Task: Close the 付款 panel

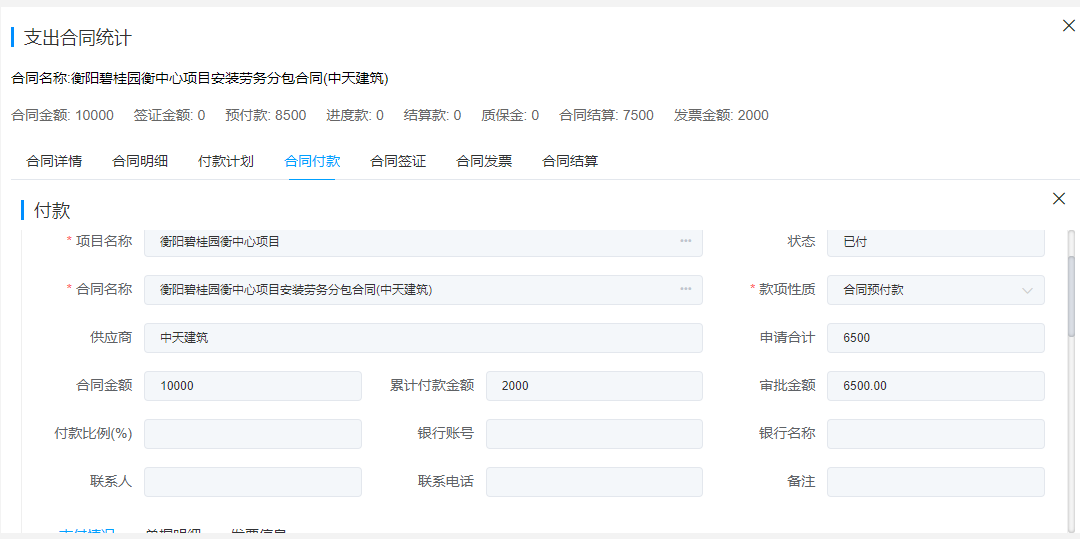Action: [x=1059, y=199]
